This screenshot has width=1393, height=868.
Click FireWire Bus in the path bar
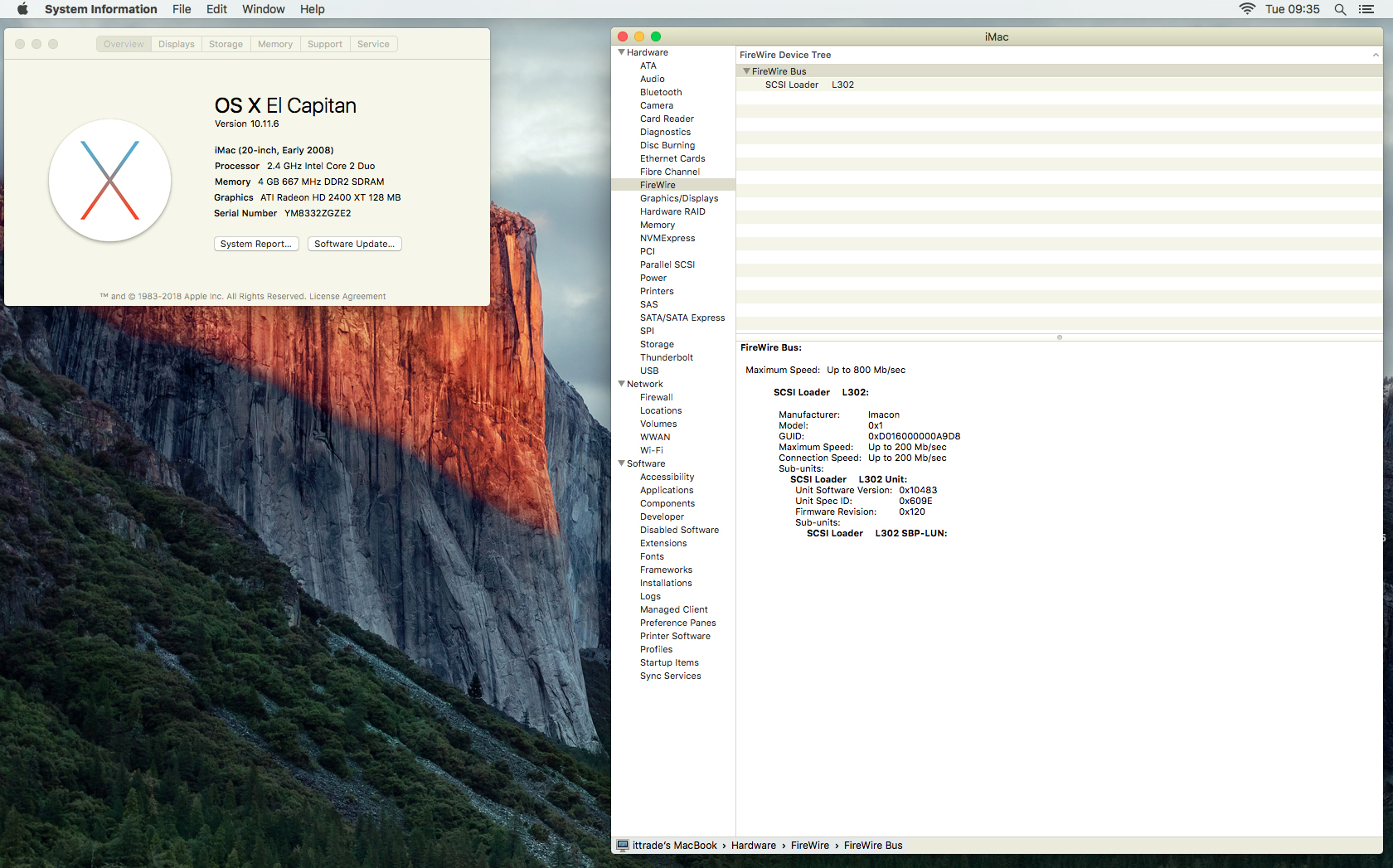tap(873, 846)
